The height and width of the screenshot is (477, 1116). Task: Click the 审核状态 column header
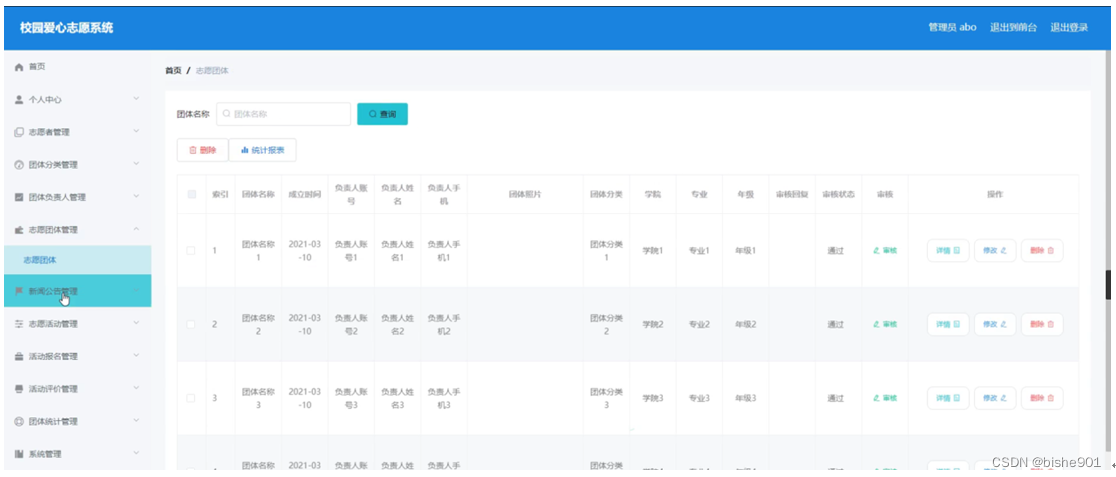[x=838, y=194]
